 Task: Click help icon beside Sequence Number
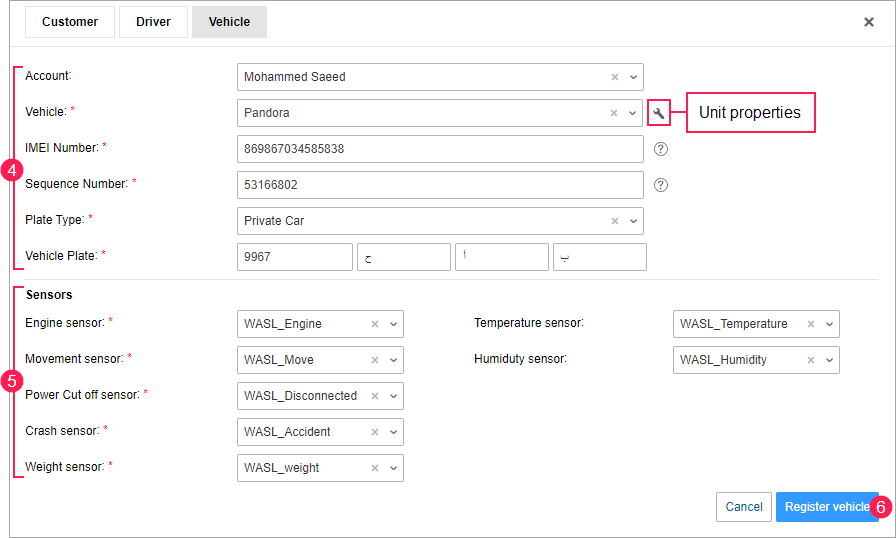pos(660,185)
